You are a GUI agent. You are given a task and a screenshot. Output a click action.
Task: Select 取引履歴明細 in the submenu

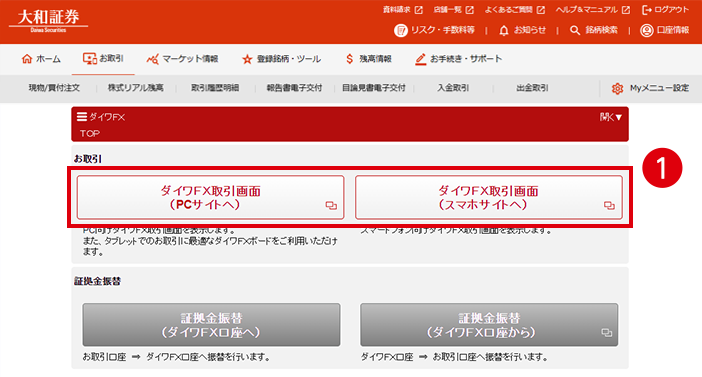point(215,88)
